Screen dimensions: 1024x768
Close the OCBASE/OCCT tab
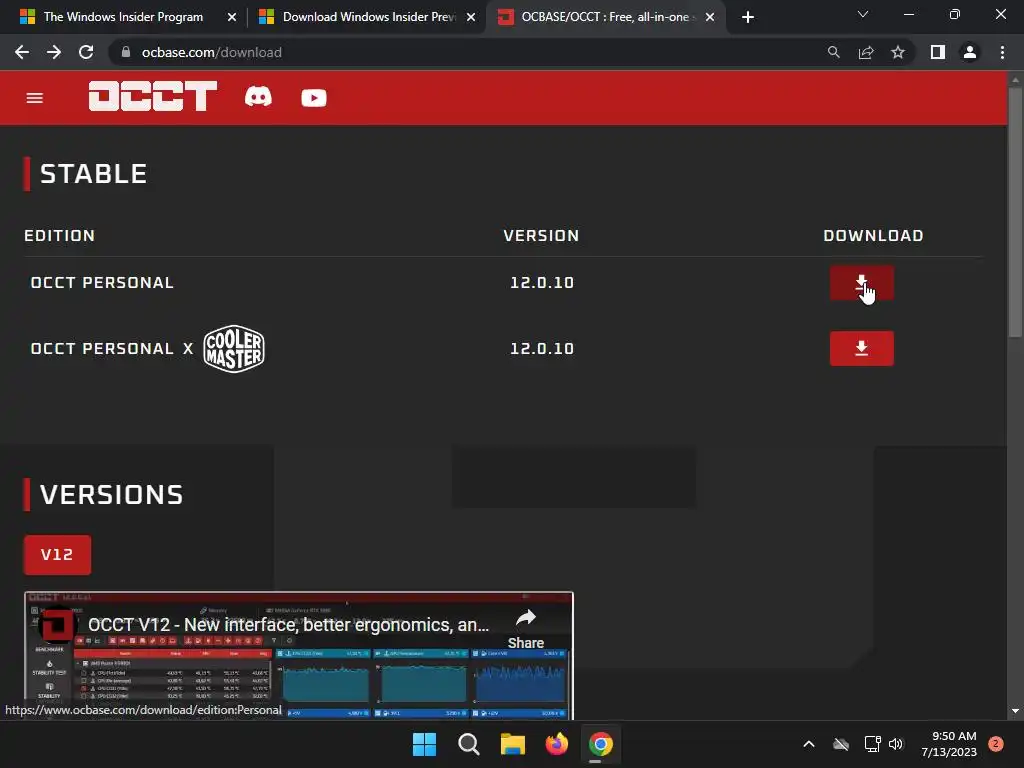pos(710,17)
